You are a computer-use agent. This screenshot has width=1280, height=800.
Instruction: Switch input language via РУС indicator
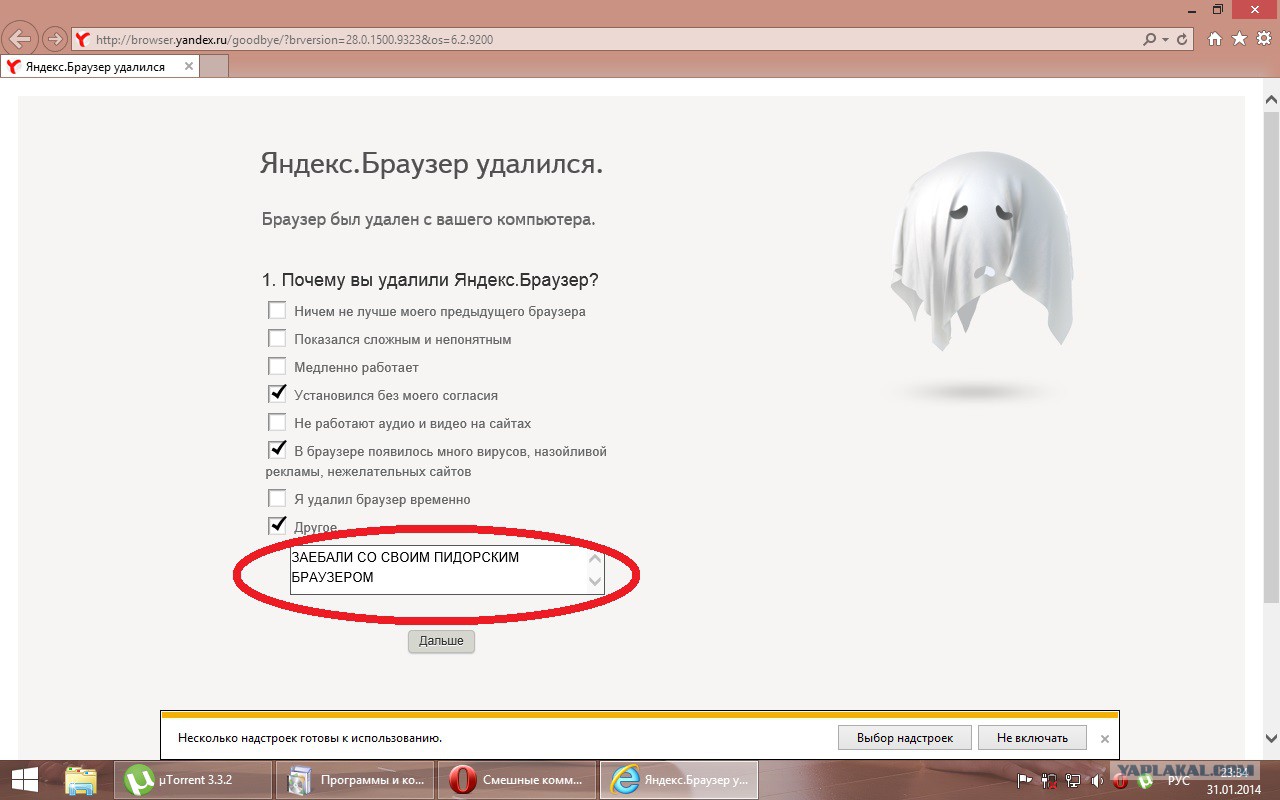(1179, 780)
